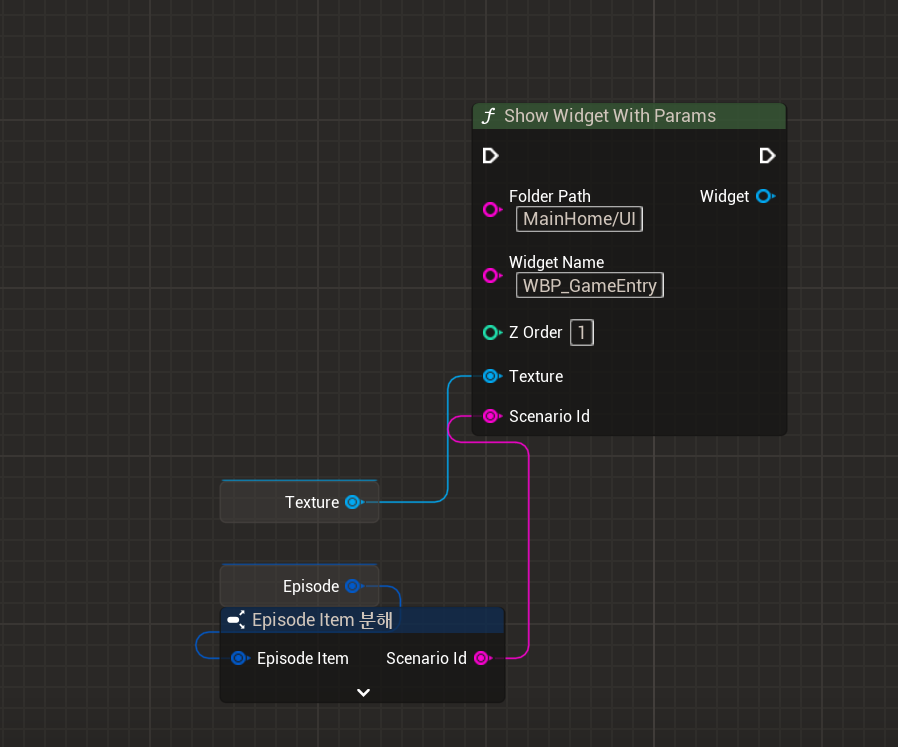
Task: Click the Widget Name input pin
Action: (492, 275)
